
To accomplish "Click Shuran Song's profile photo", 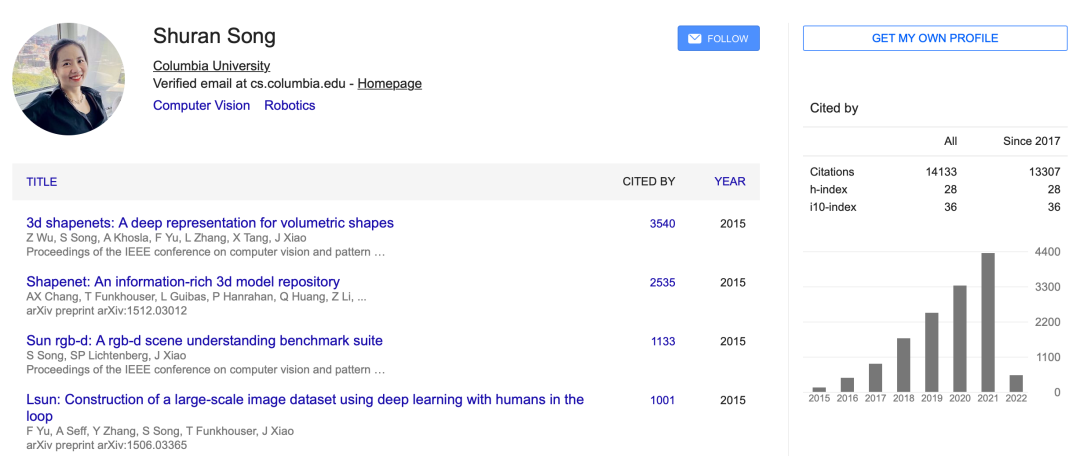I will 68,79.
